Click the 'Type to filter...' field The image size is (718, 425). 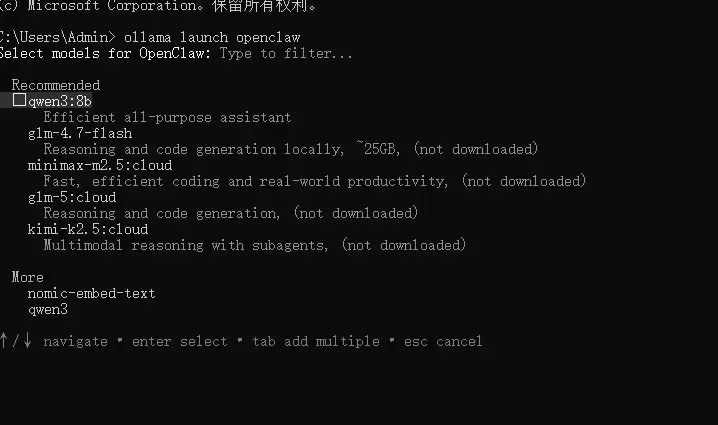285,53
